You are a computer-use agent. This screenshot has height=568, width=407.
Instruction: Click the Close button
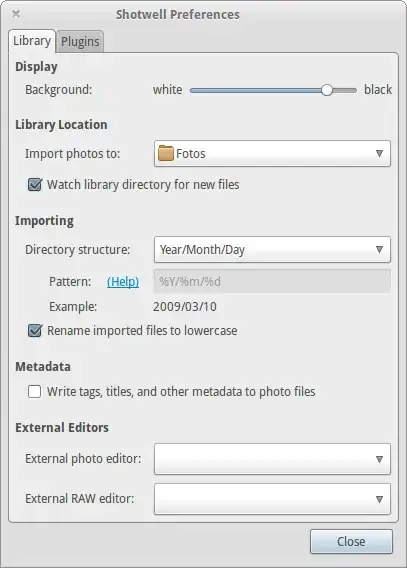point(351,542)
